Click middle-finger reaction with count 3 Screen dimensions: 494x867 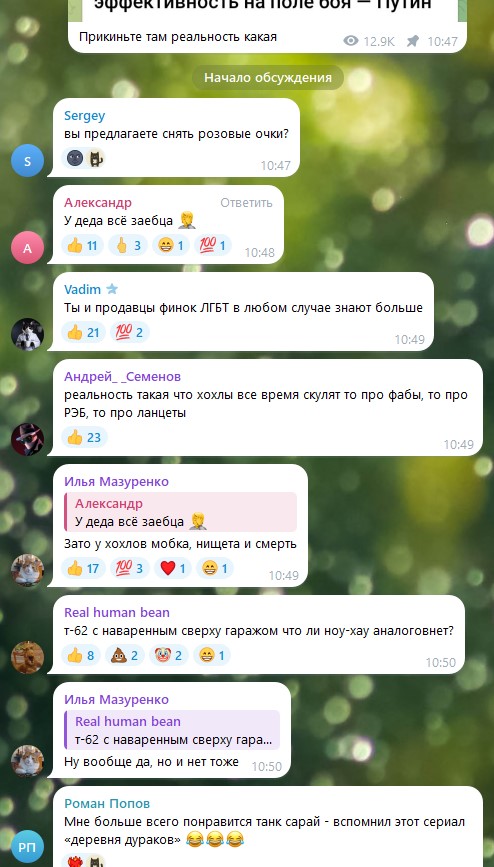tap(128, 245)
